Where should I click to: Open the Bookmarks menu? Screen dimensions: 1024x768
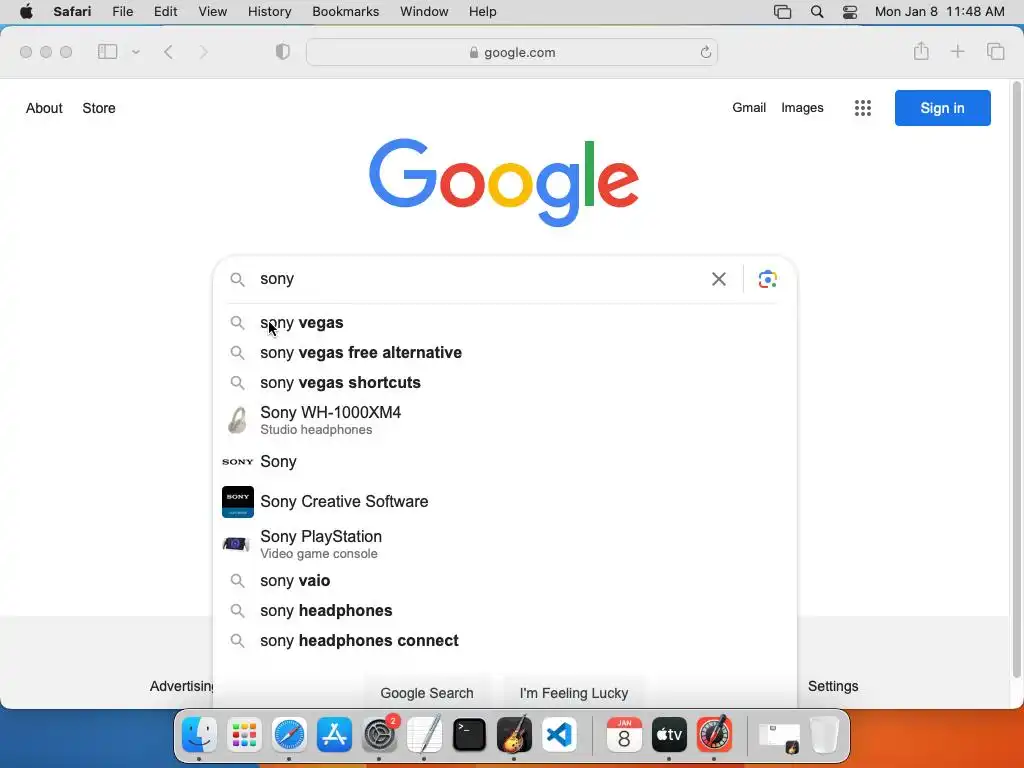[x=345, y=12]
